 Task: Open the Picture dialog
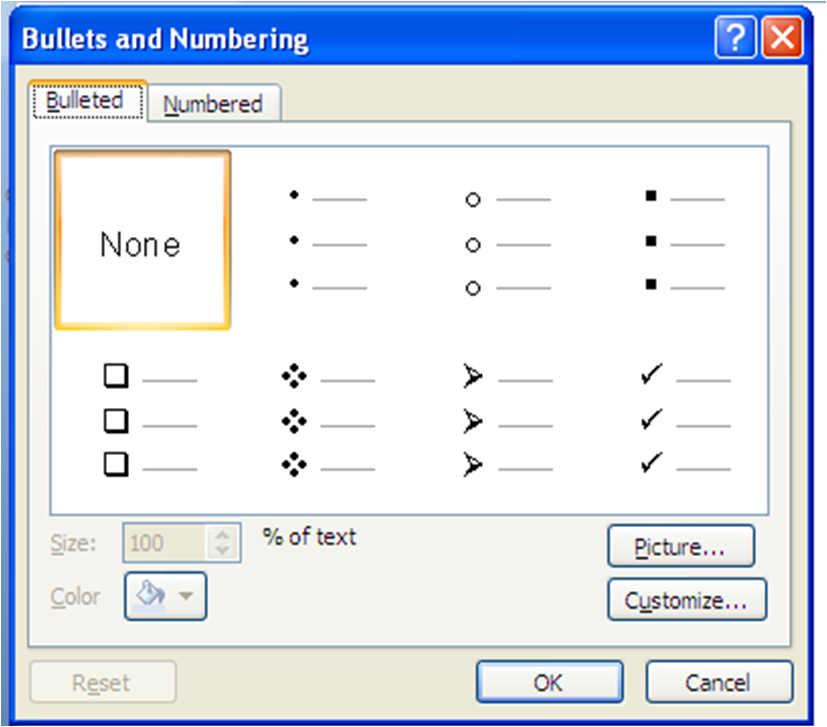tap(680, 546)
